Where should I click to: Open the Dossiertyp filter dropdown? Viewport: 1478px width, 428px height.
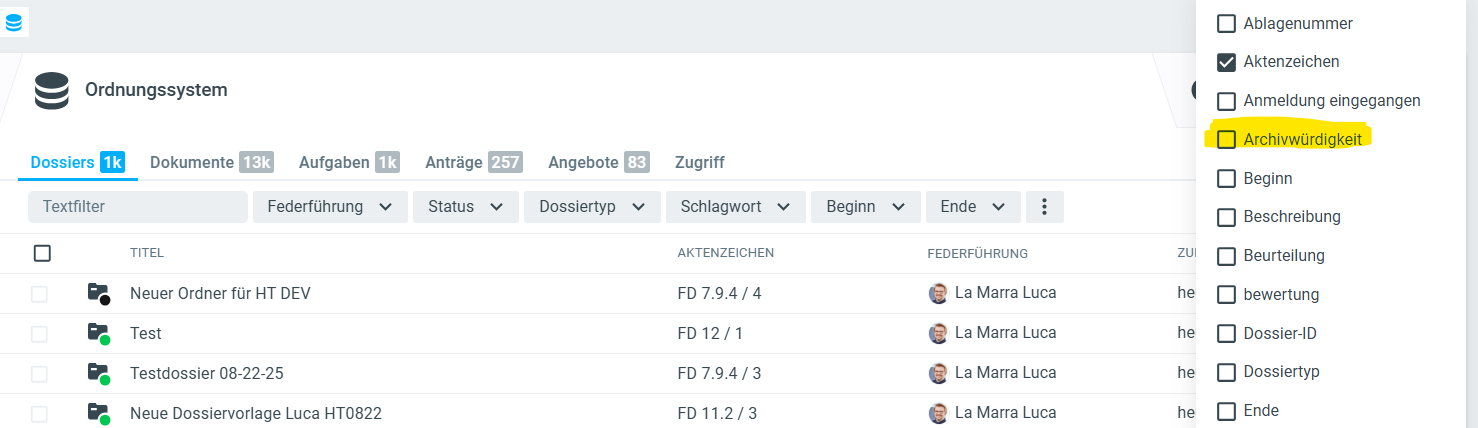click(x=592, y=207)
